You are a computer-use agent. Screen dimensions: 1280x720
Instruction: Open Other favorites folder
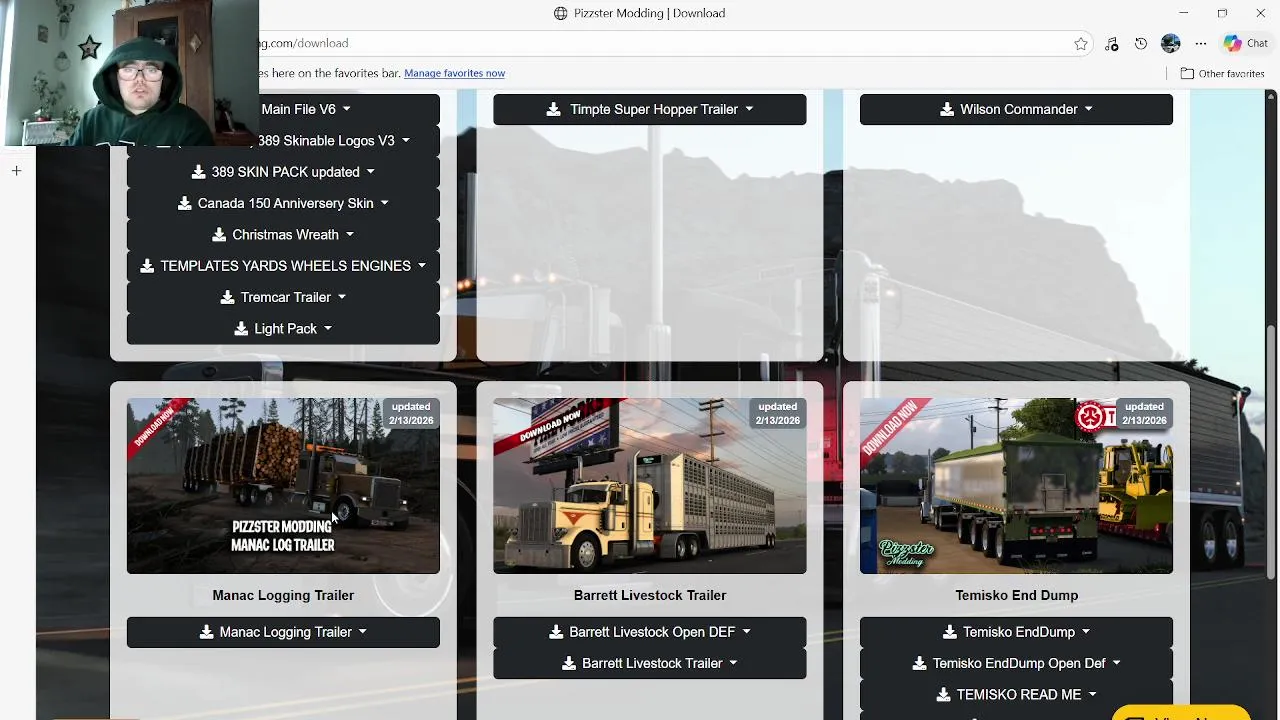coord(1222,73)
